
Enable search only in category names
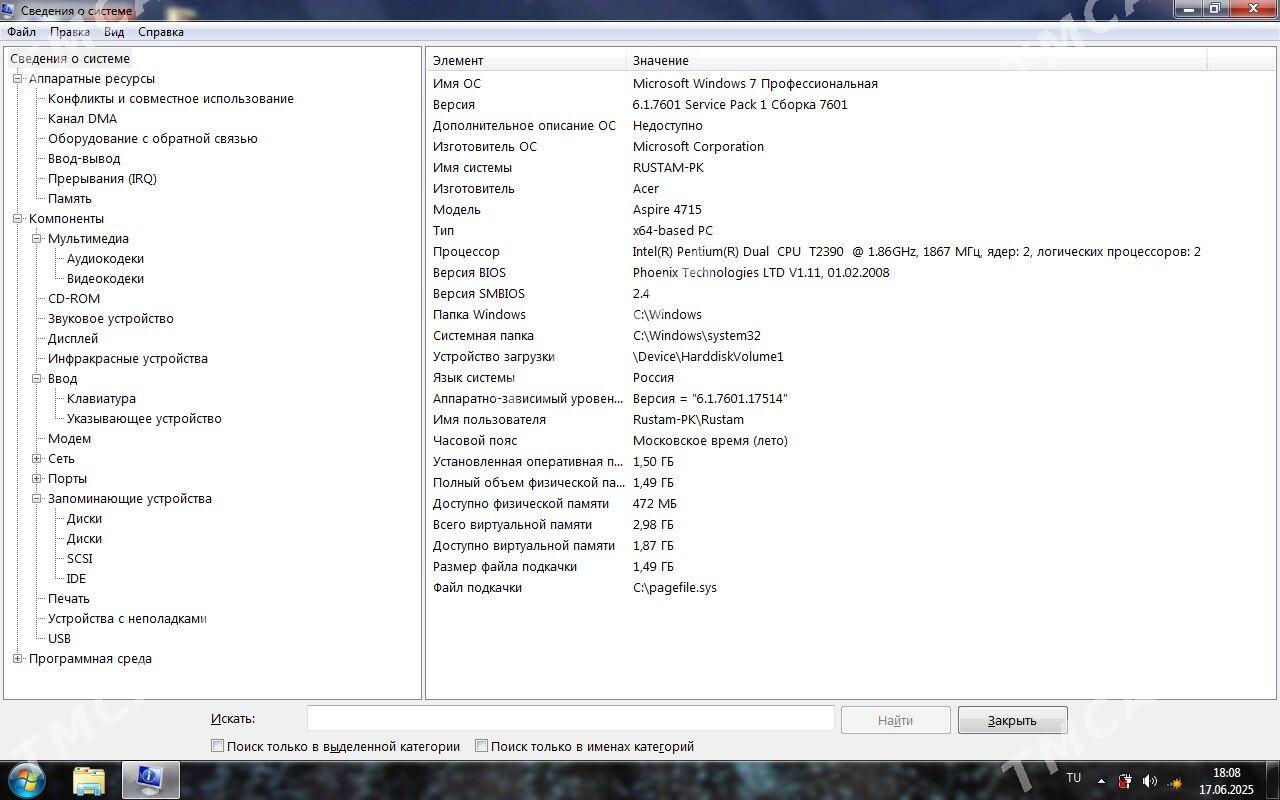click(x=481, y=746)
